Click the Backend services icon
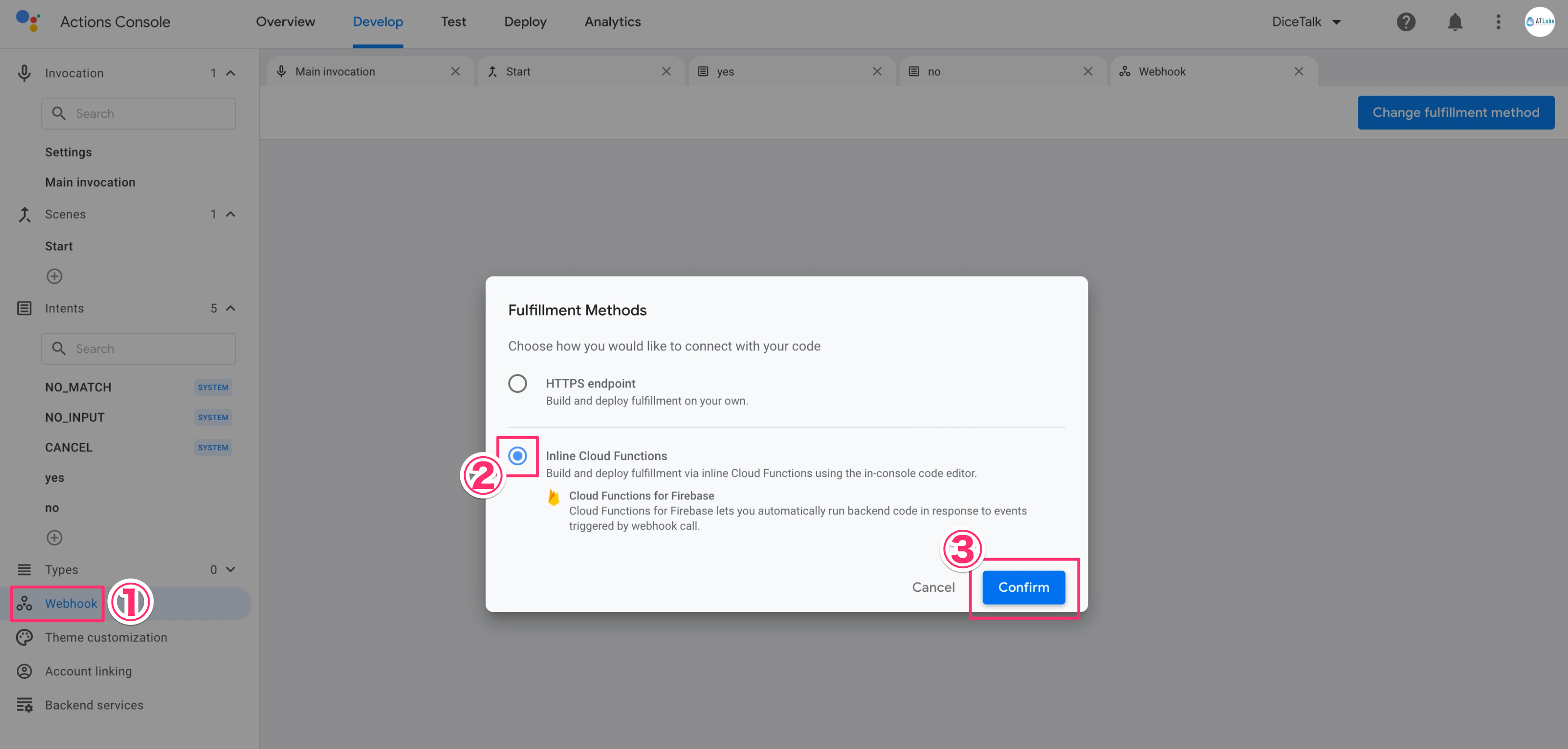This screenshot has width=1568, height=749. [x=25, y=705]
